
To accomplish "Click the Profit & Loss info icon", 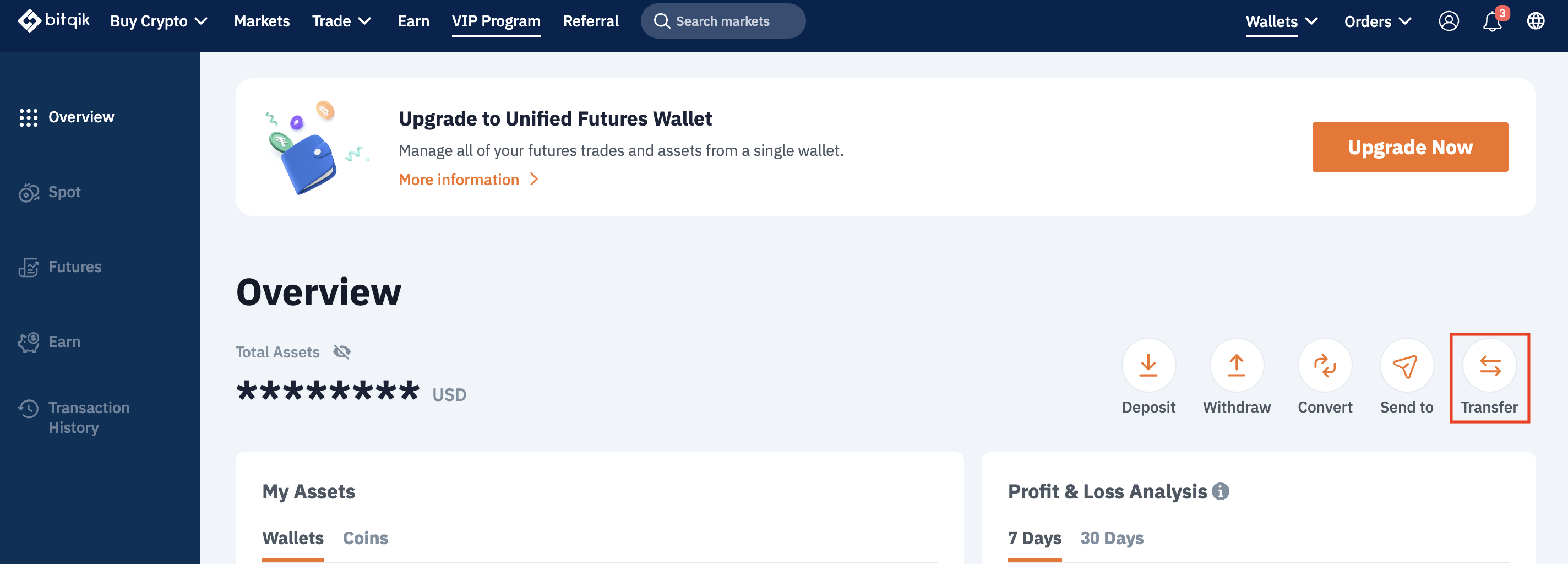I will [1220, 491].
